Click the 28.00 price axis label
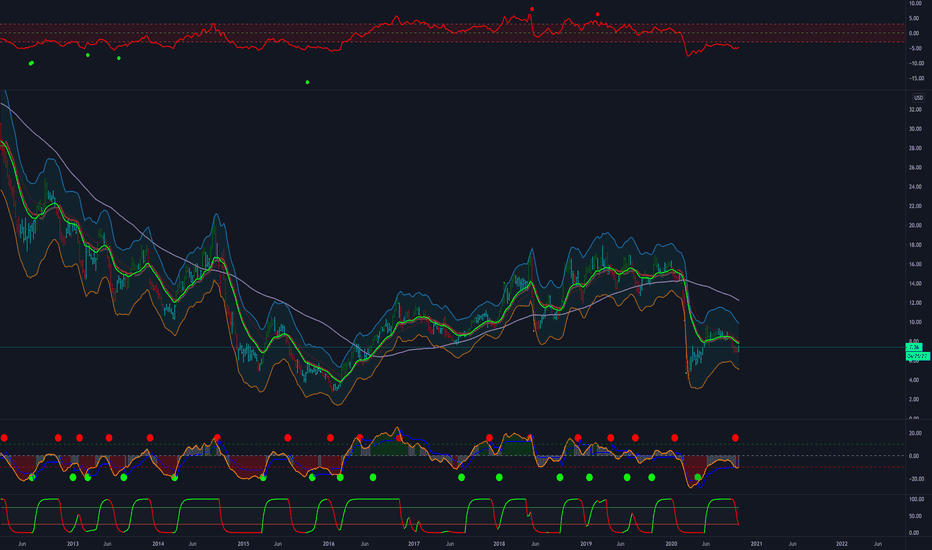932x550 pixels. point(915,148)
